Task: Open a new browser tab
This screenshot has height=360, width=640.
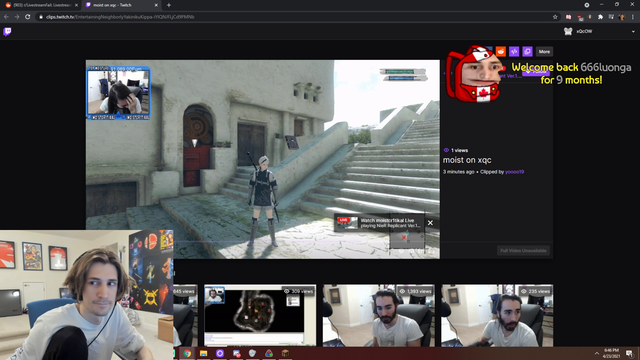Action: (169, 5)
